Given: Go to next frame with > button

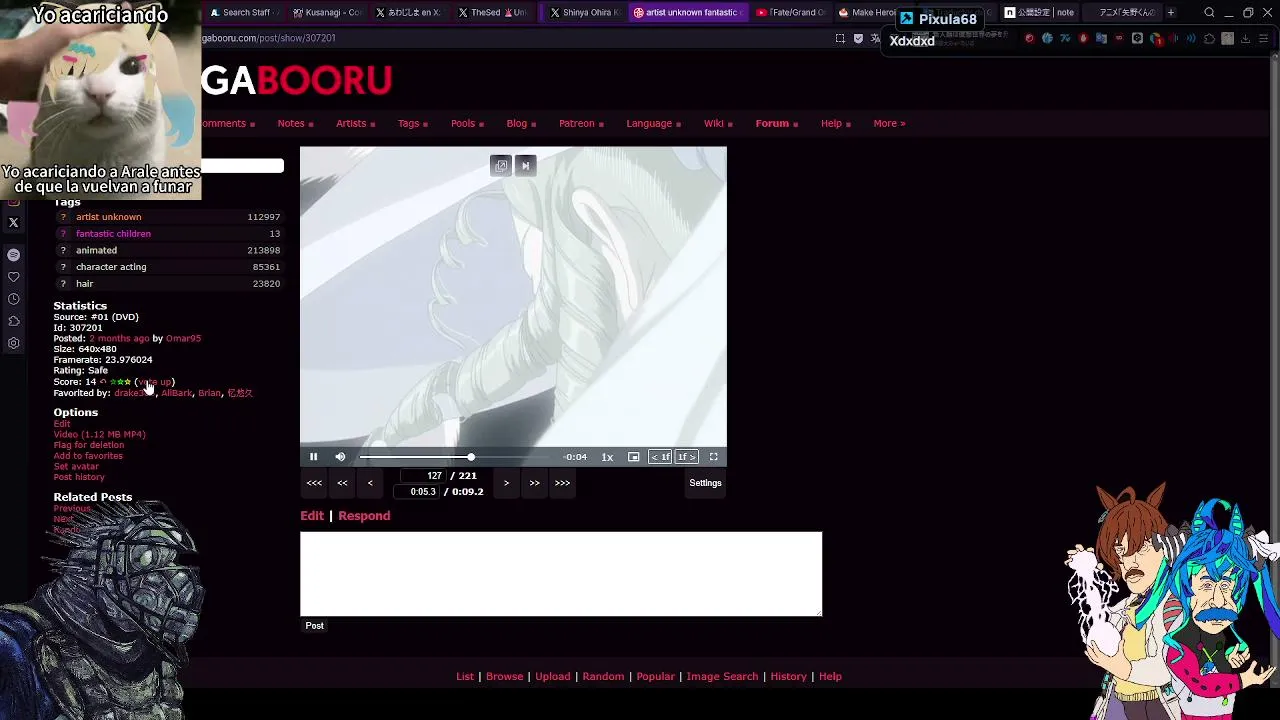Looking at the screenshot, I should [x=506, y=483].
